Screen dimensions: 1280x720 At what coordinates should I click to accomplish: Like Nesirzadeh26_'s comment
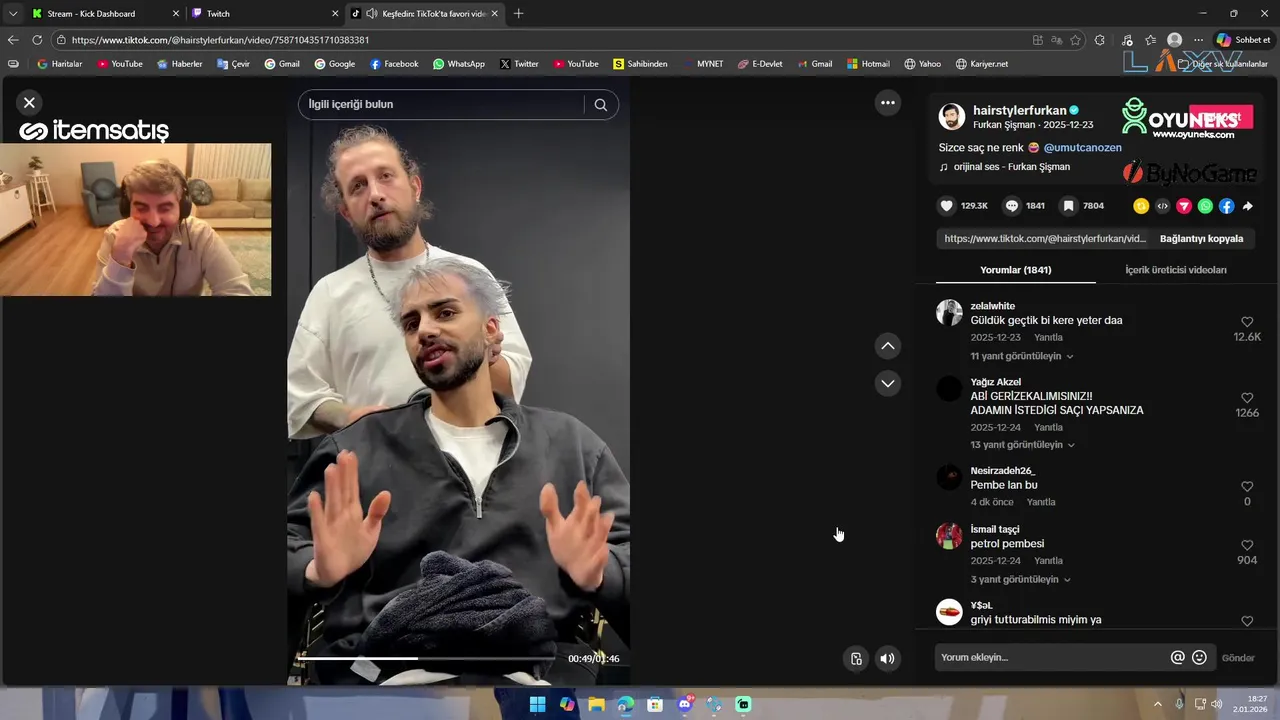click(x=1247, y=486)
